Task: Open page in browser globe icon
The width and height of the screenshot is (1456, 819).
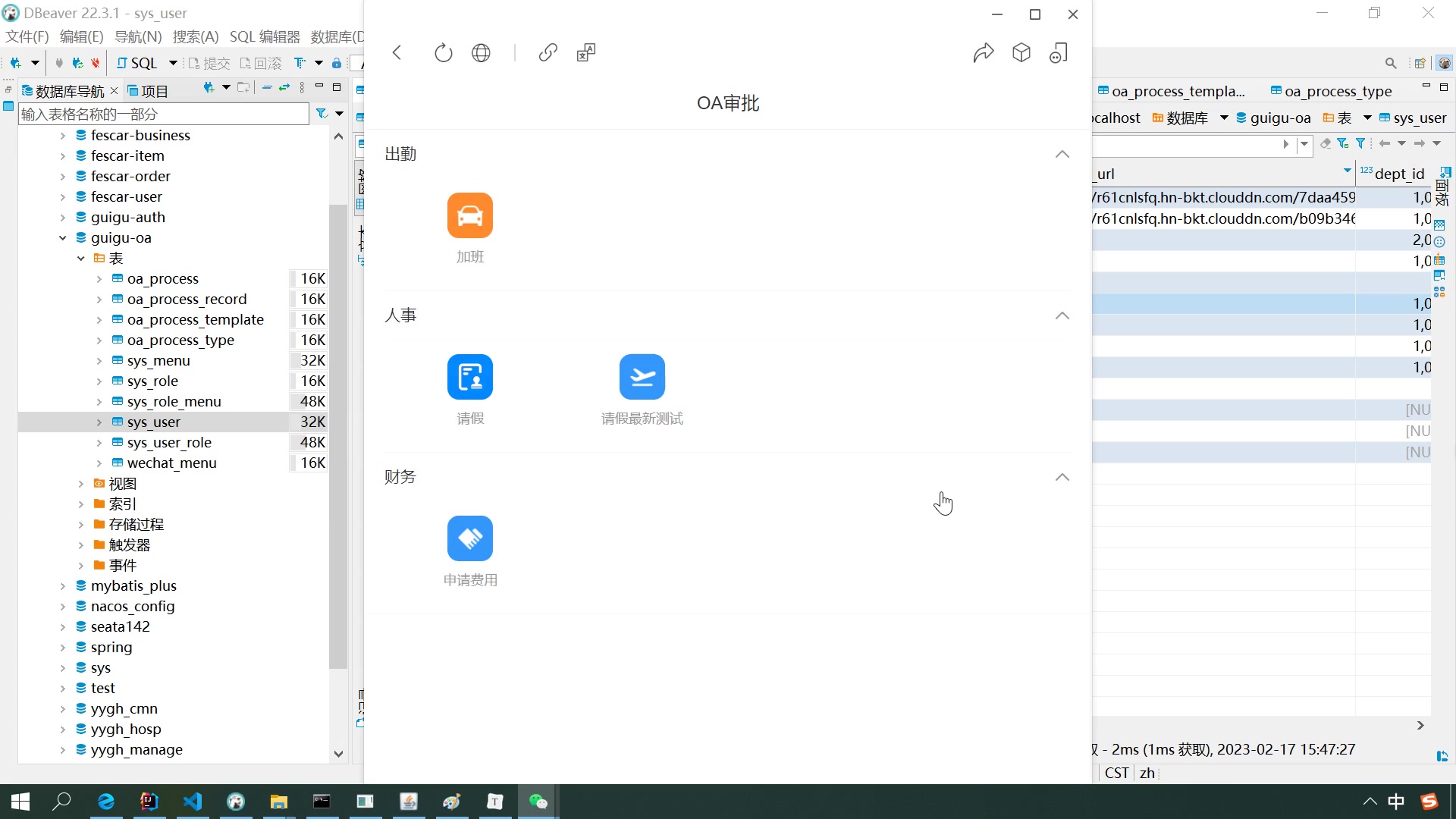Action: coord(481,52)
